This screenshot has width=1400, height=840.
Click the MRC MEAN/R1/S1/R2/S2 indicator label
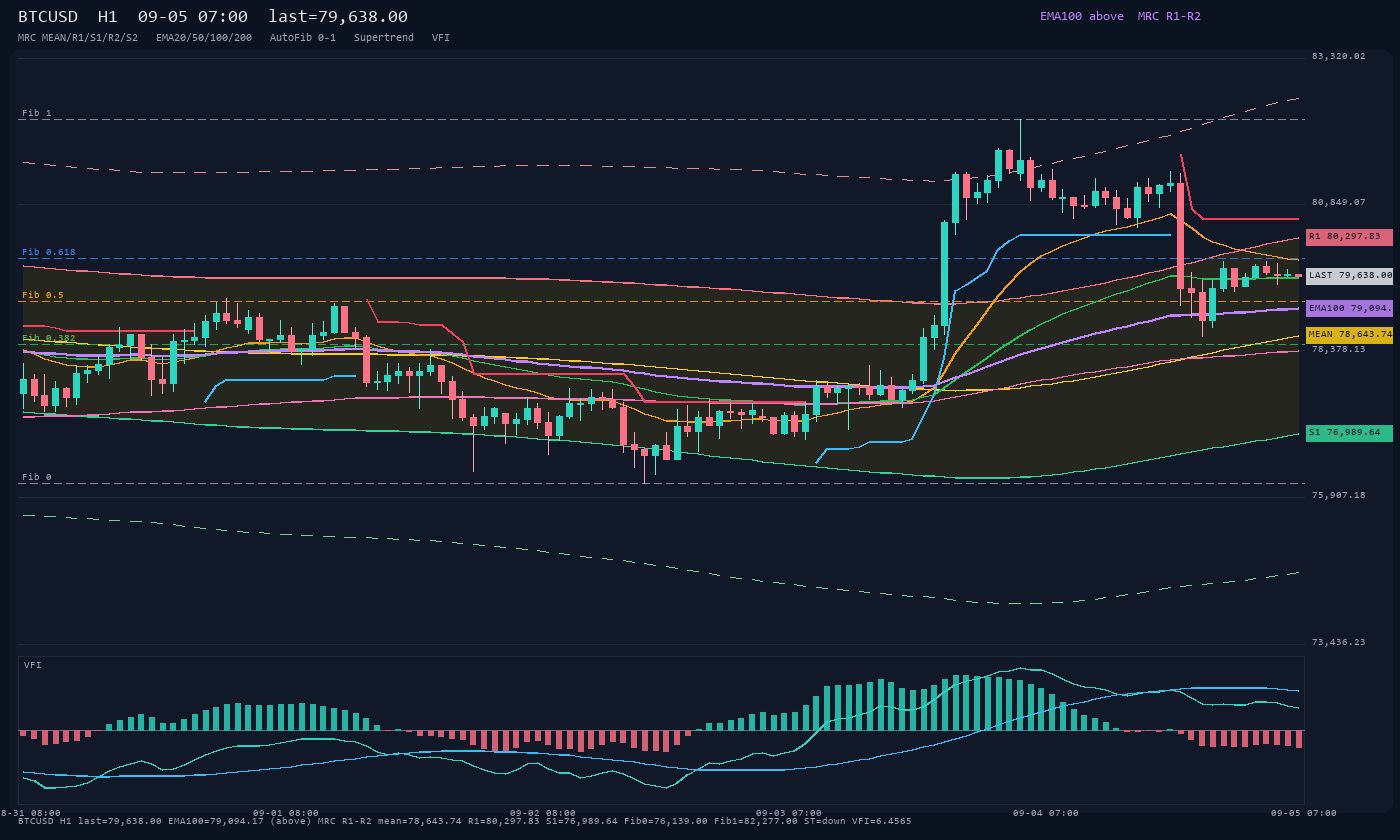[78, 37]
